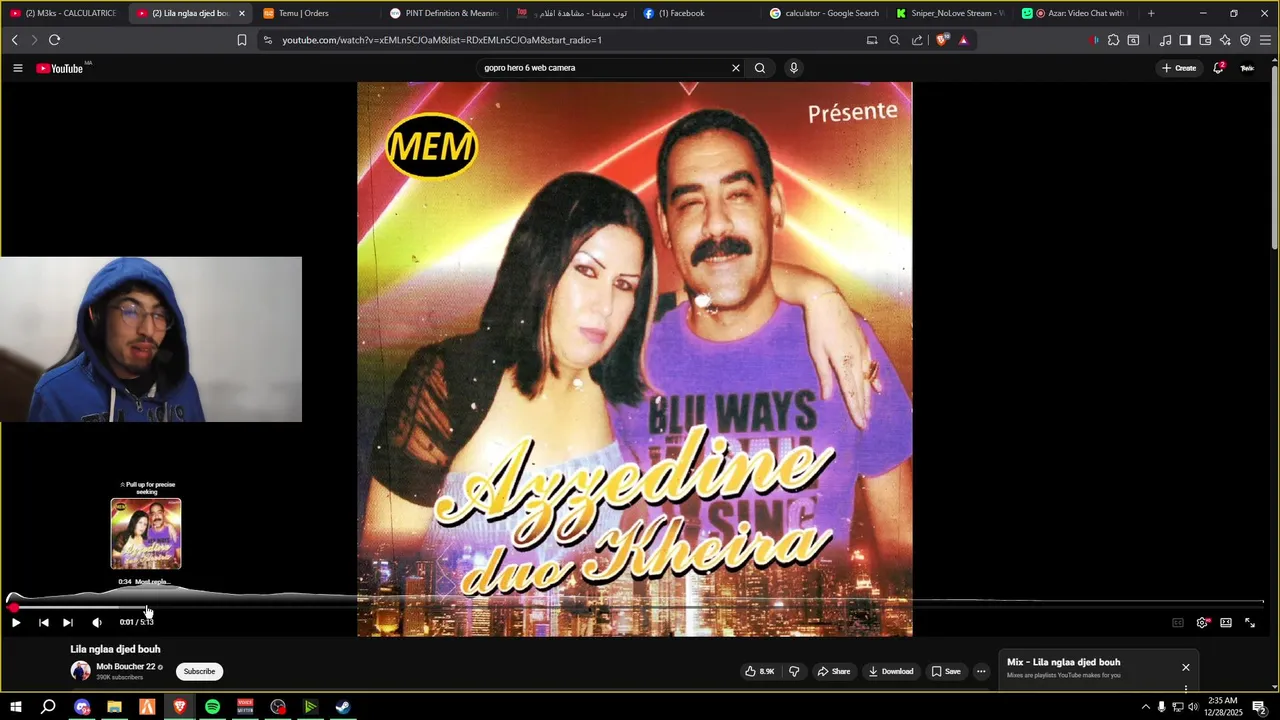Open the browser main hamburger menu
Screen dimensions: 1280x720
click(x=1265, y=40)
